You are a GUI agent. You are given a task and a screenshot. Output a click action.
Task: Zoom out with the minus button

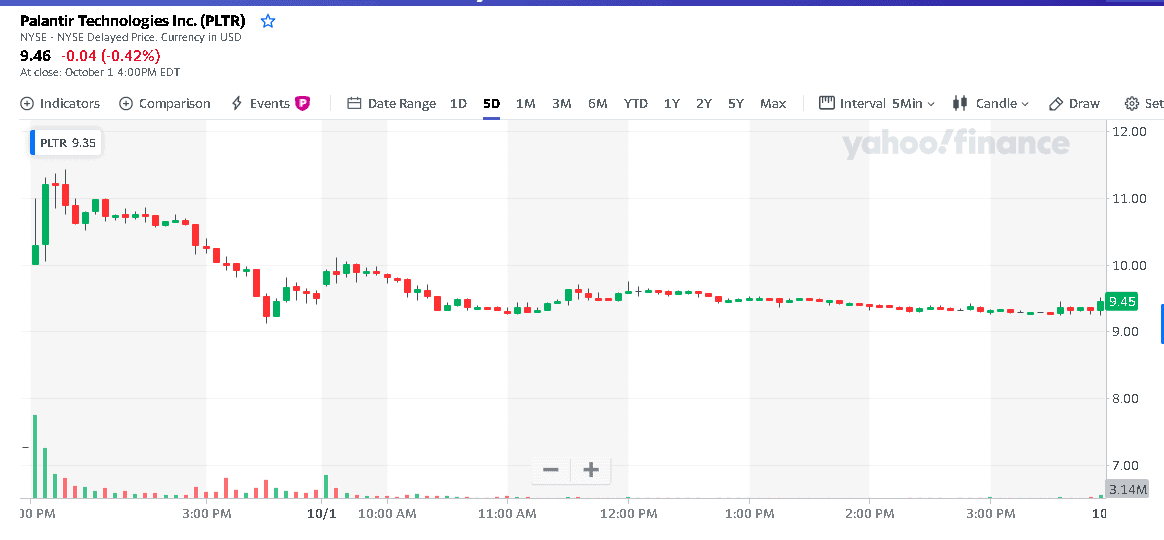click(x=551, y=469)
